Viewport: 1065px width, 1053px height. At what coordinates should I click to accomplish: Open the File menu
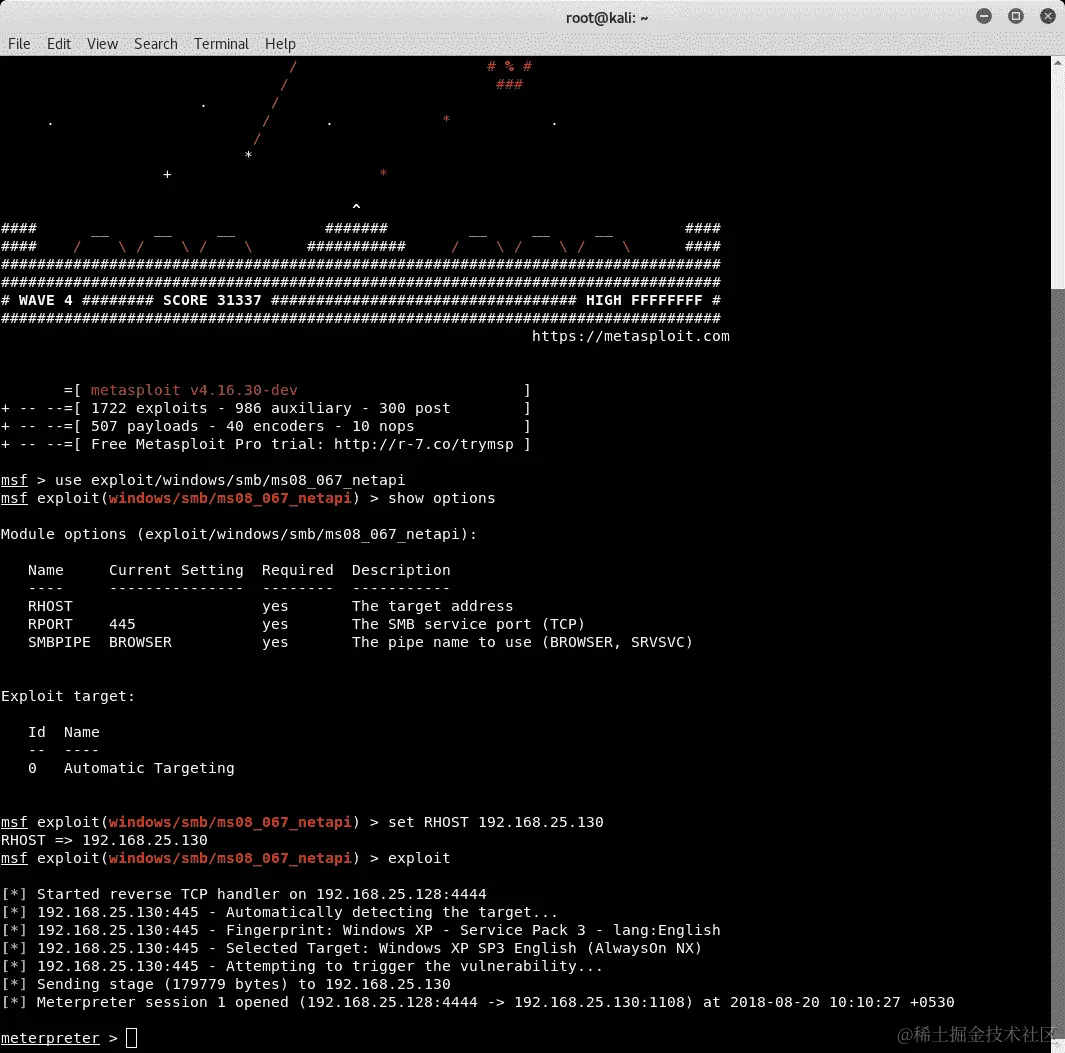(x=19, y=44)
